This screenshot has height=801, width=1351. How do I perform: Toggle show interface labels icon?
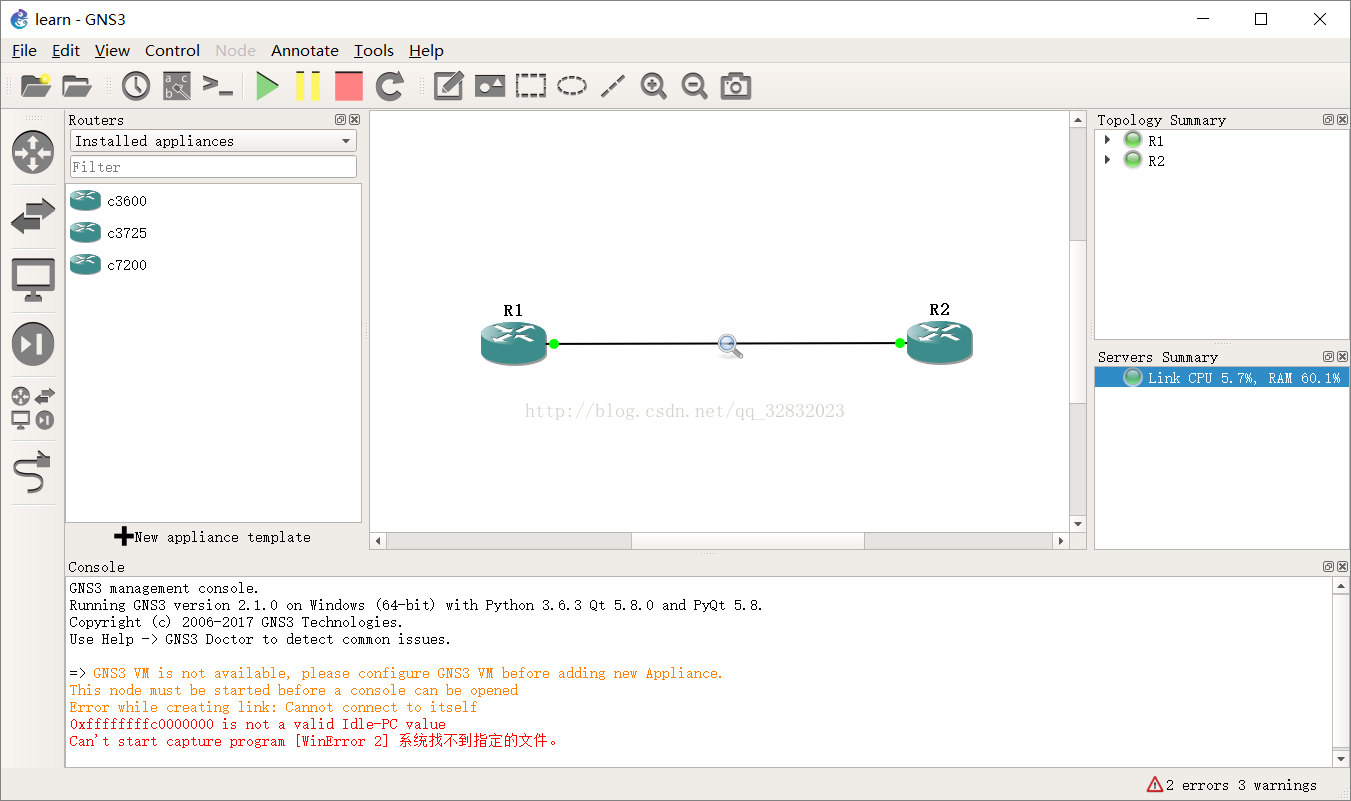coord(177,86)
